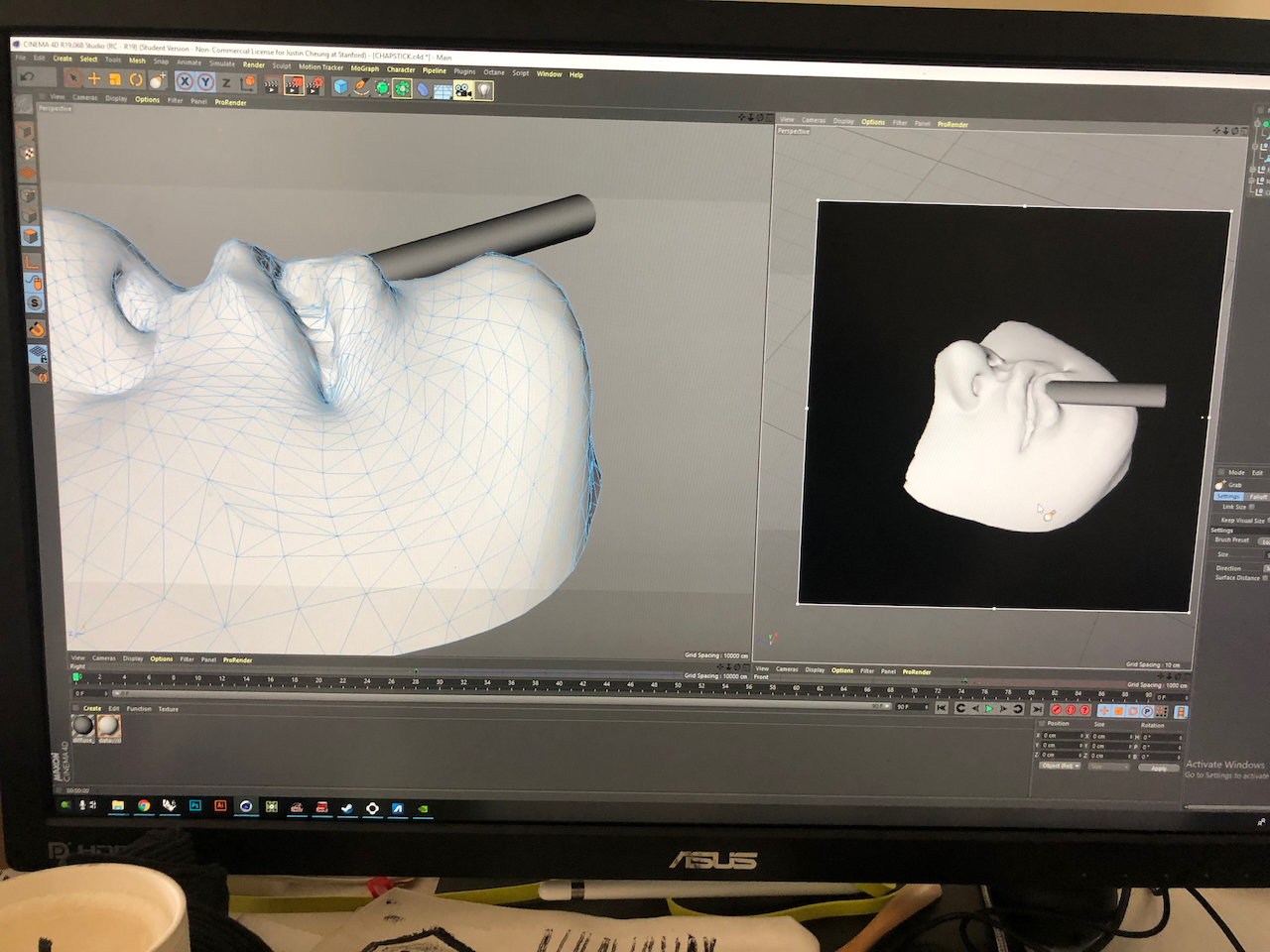Click the blue Bend deformer icon
1270x952 pixels.
coord(423,89)
